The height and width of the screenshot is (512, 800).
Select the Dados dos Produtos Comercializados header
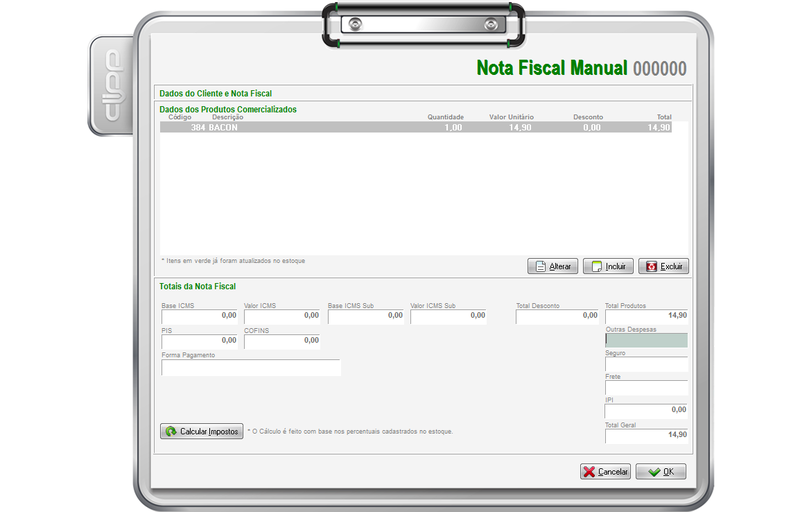[x=228, y=109]
